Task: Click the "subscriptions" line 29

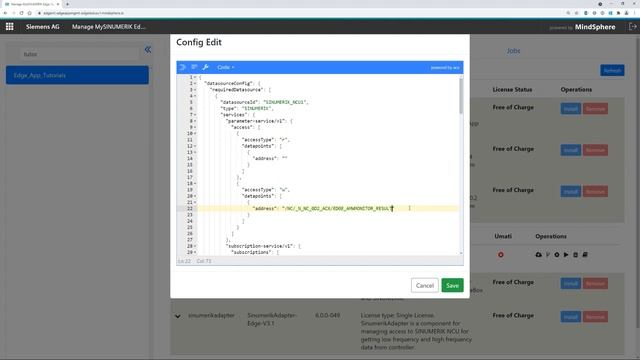Action: click(255, 252)
